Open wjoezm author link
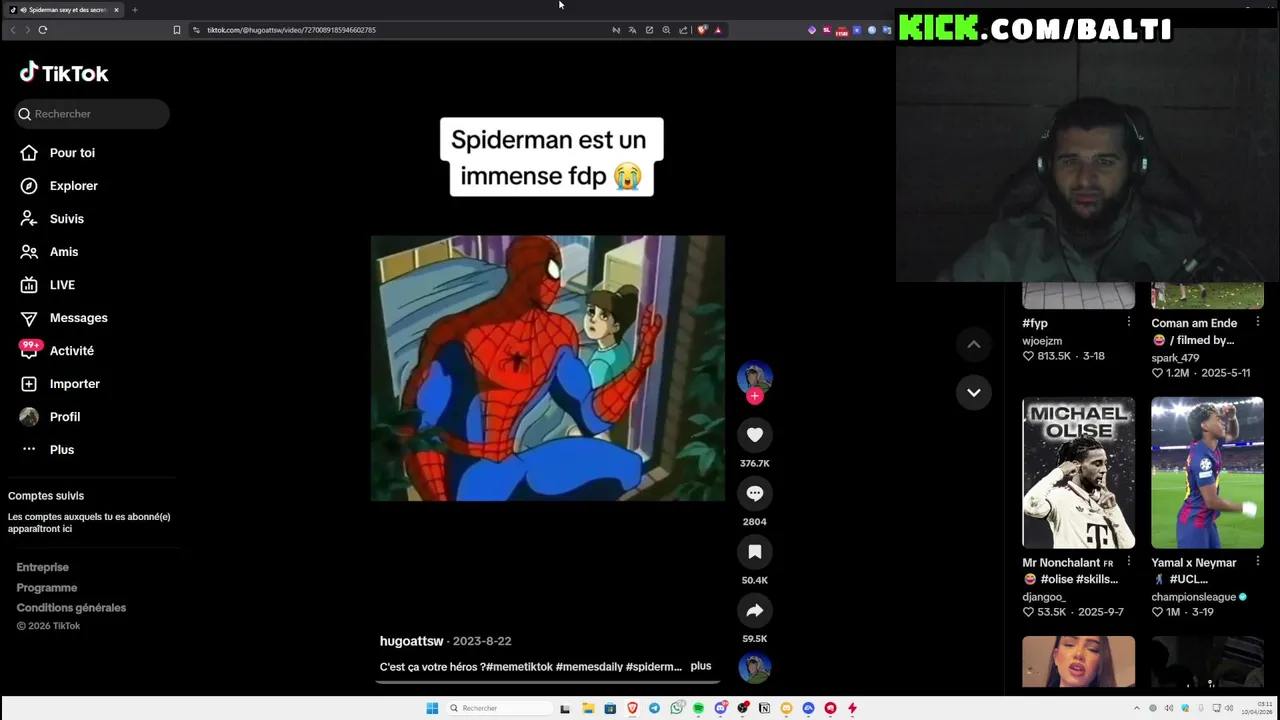 click(x=1042, y=341)
